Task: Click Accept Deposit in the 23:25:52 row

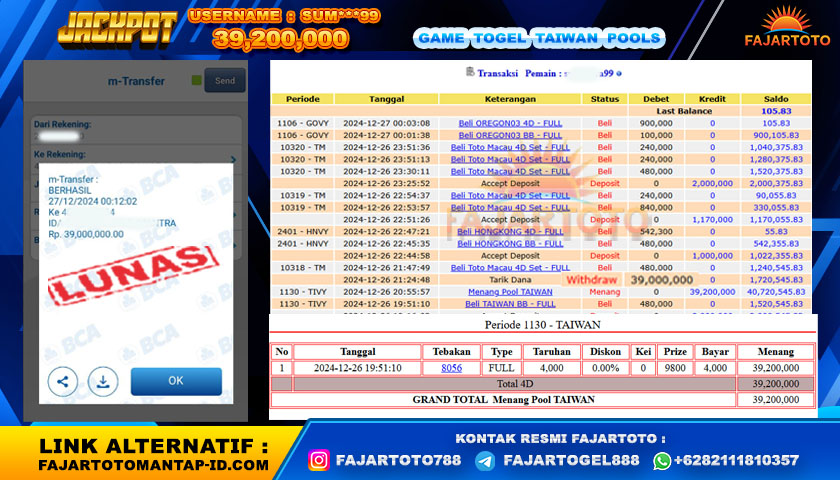Action: [x=510, y=184]
